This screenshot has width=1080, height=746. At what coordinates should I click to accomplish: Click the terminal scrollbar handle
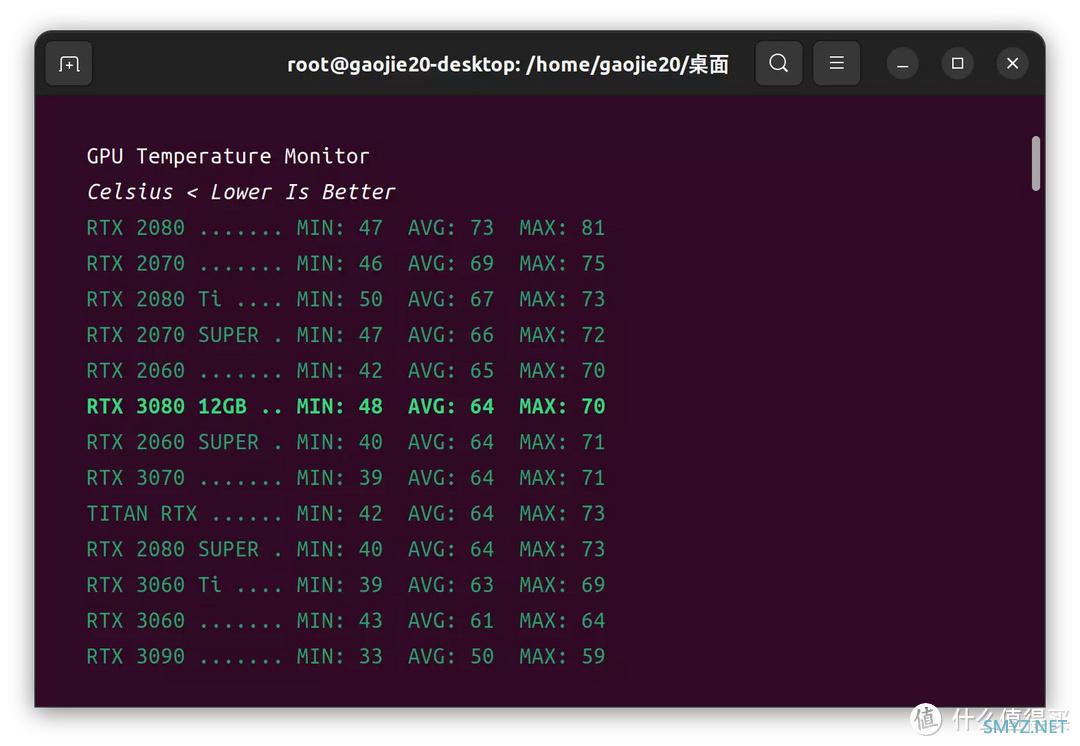click(x=1035, y=163)
